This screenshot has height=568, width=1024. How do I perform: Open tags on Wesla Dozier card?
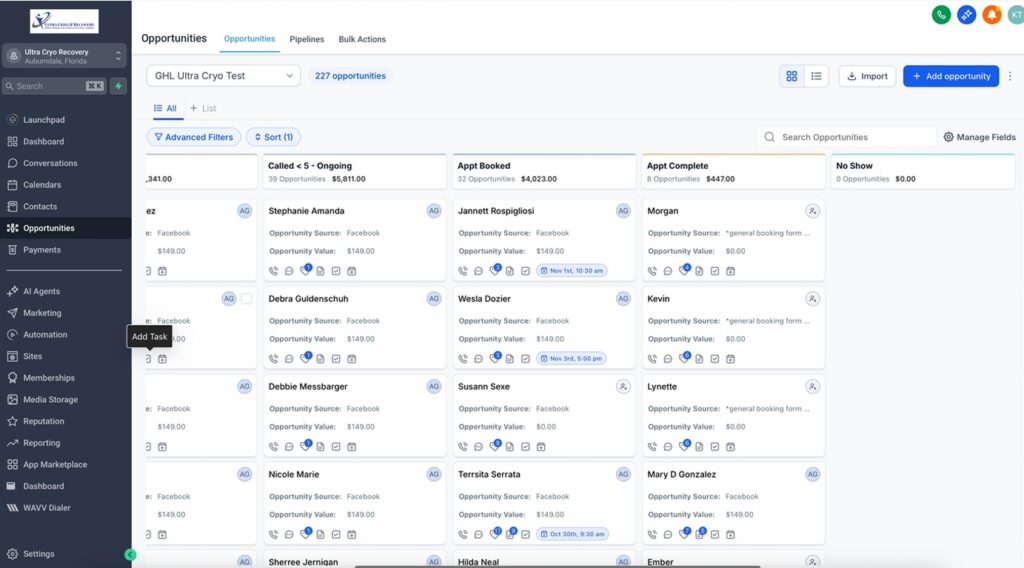494,358
